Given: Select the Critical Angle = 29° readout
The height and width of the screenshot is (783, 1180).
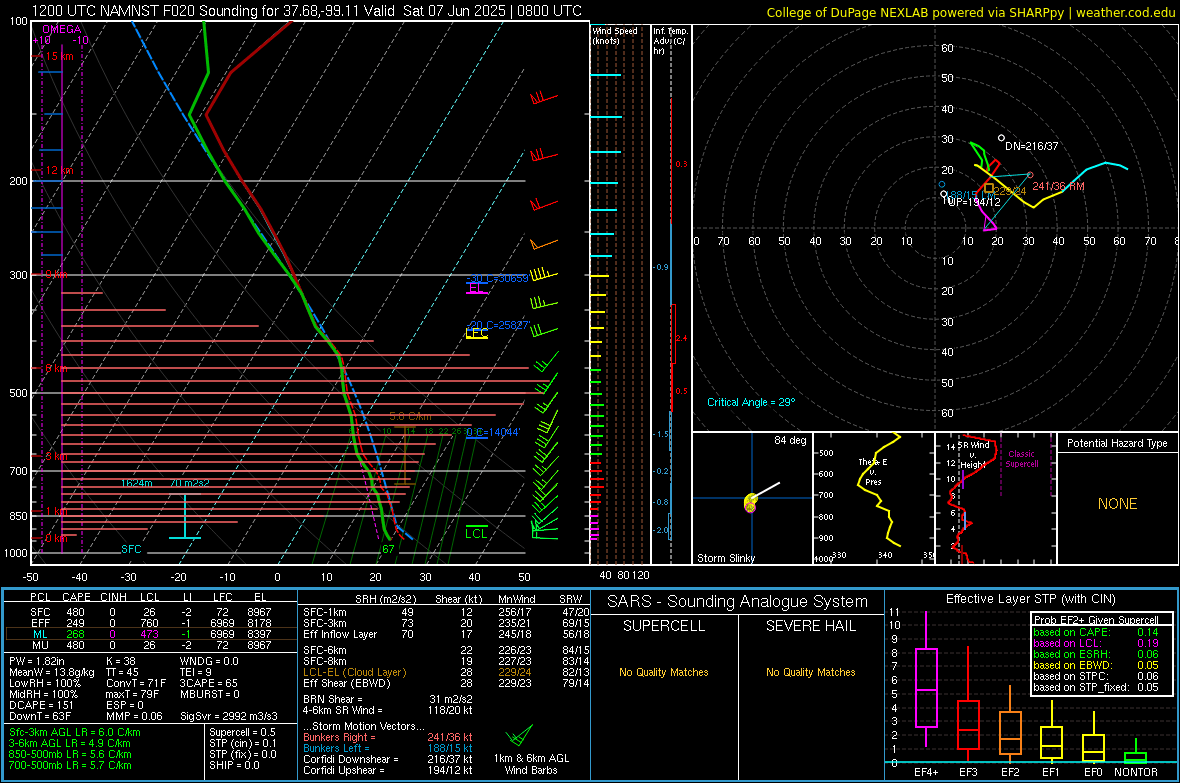Looking at the screenshot, I should [750, 402].
